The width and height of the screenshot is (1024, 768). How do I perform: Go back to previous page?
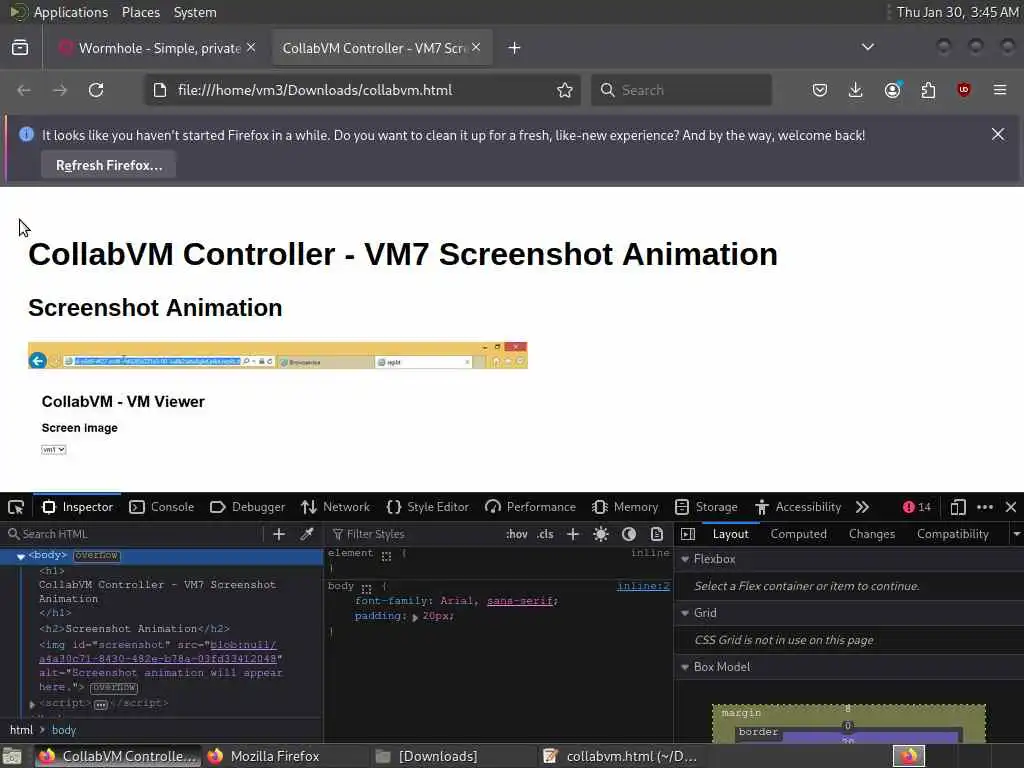pyautogui.click(x=24, y=90)
